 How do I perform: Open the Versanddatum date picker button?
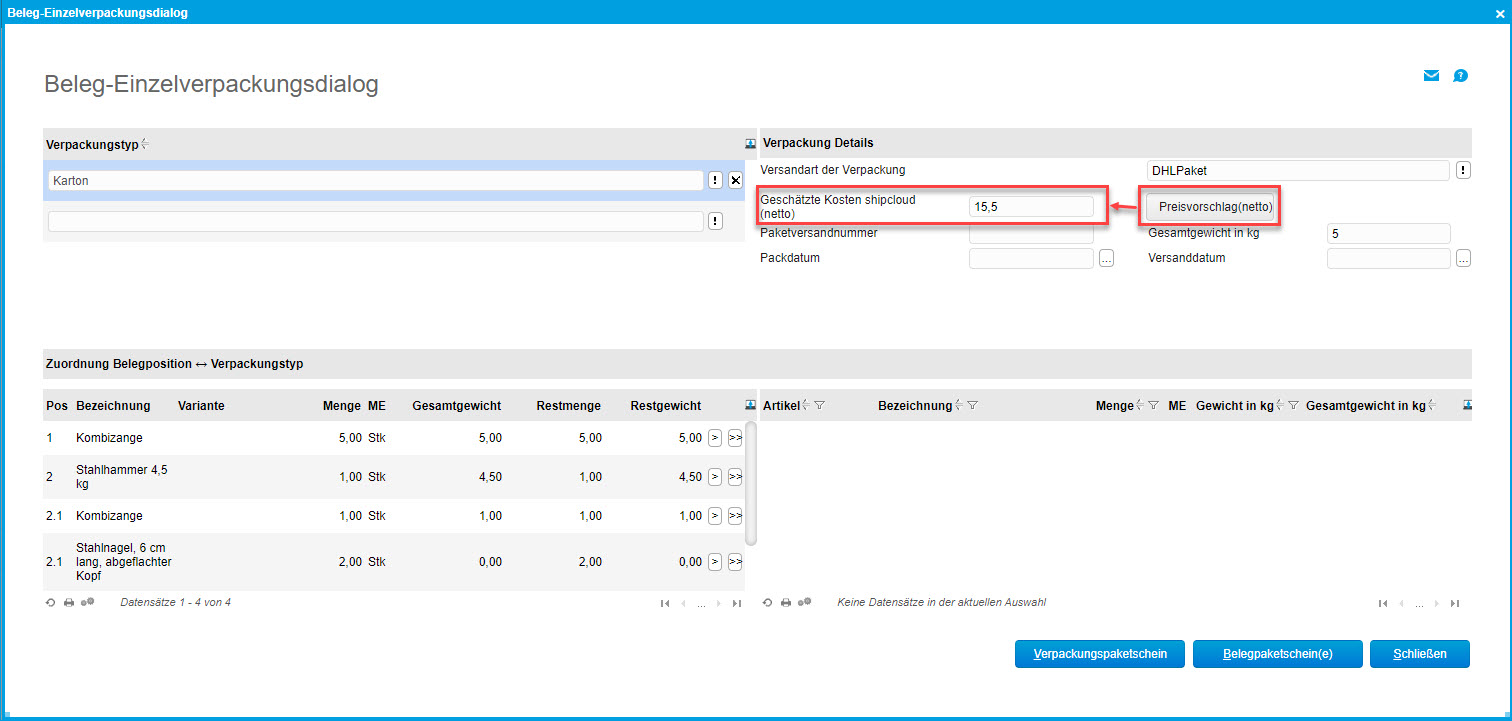click(x=1463, y=258)
